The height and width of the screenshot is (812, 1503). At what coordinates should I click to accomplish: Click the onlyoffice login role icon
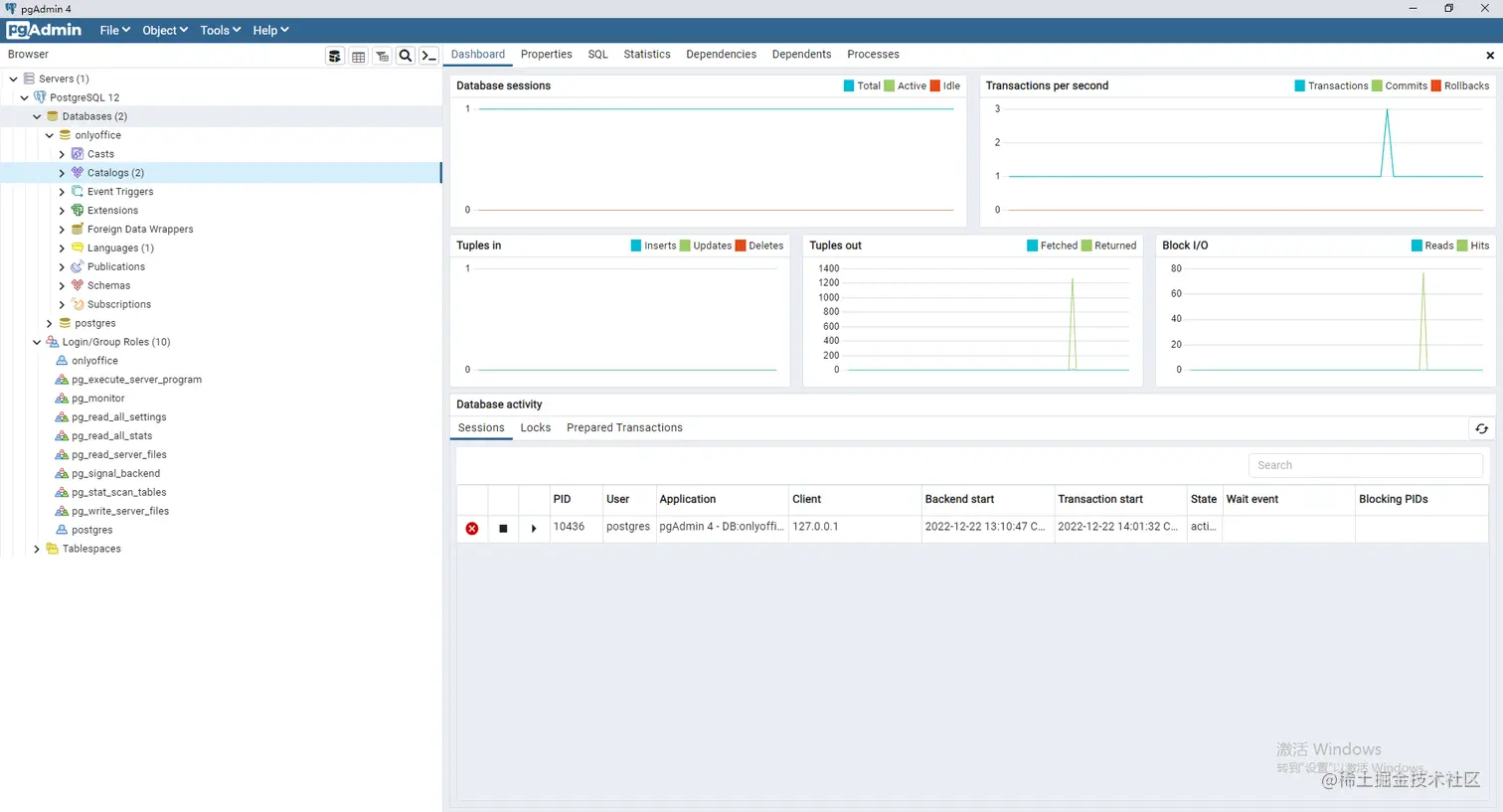point(62,361)
